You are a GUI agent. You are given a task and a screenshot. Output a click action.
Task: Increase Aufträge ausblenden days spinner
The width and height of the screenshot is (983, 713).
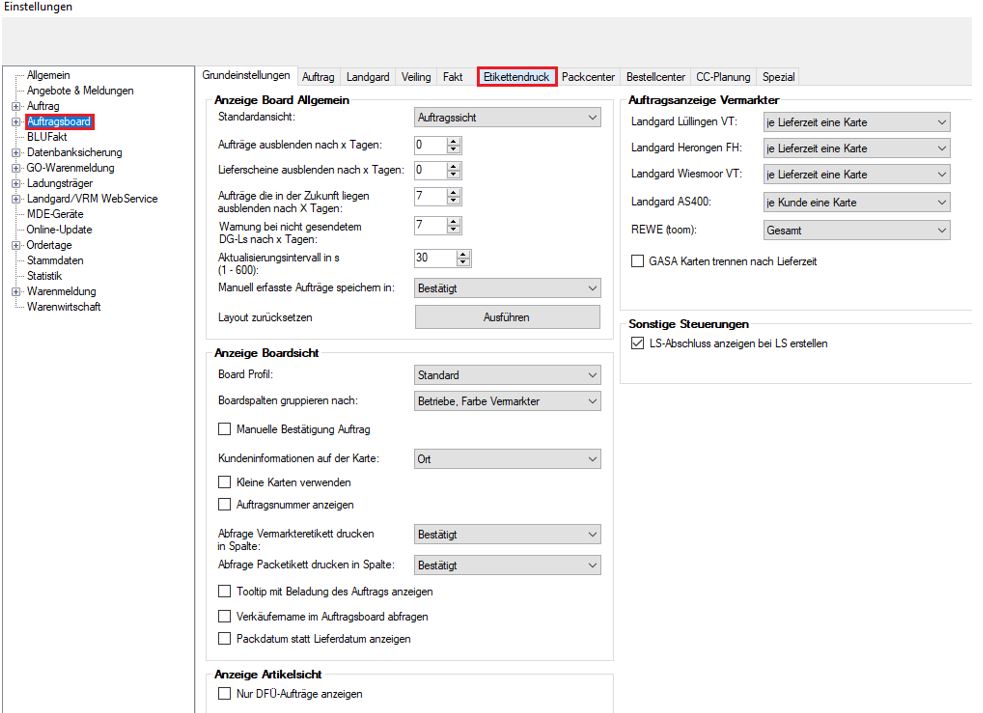click(x=452, y=141)
